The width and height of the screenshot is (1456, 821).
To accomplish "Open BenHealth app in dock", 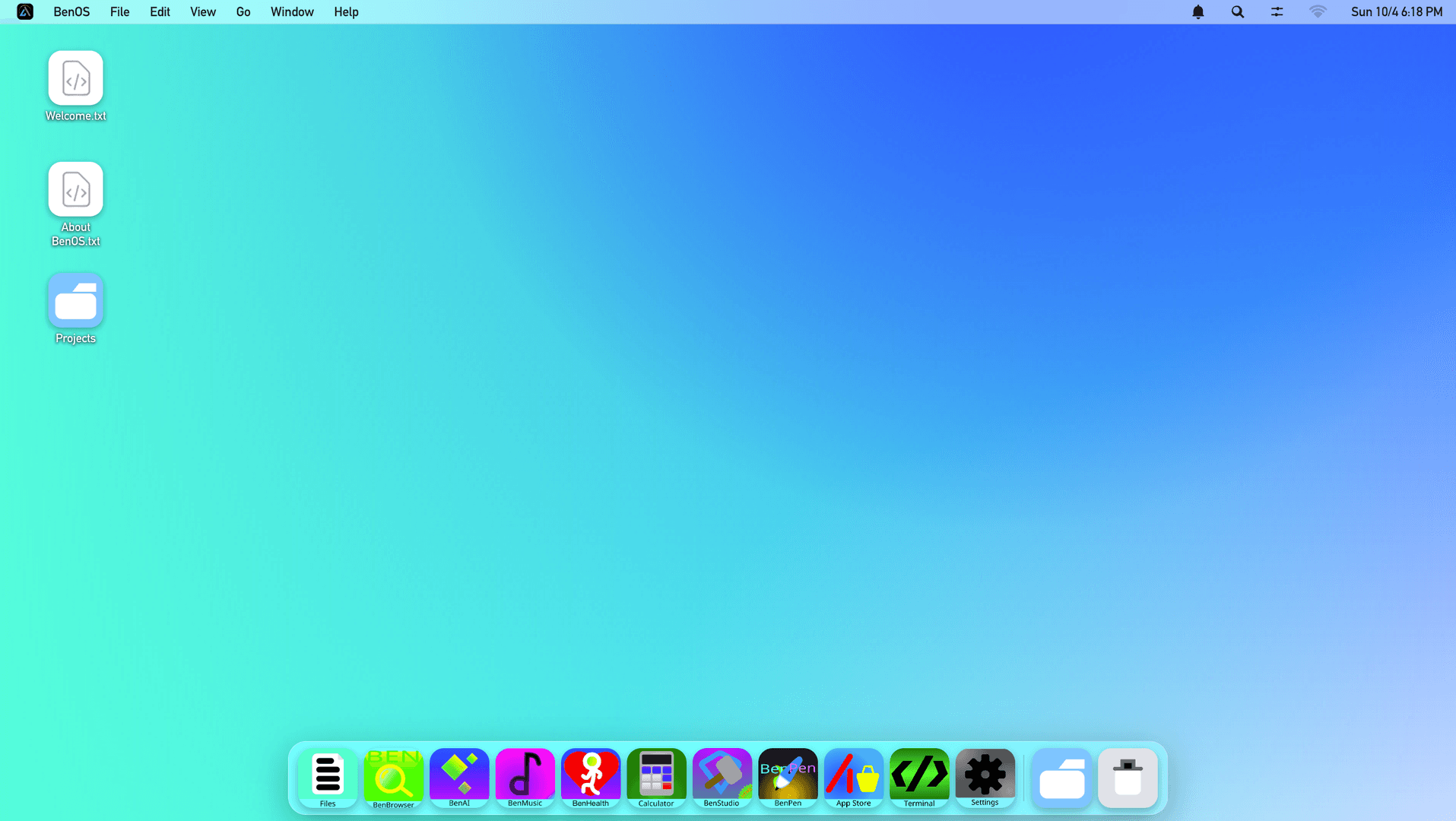I will coord(591,777).
